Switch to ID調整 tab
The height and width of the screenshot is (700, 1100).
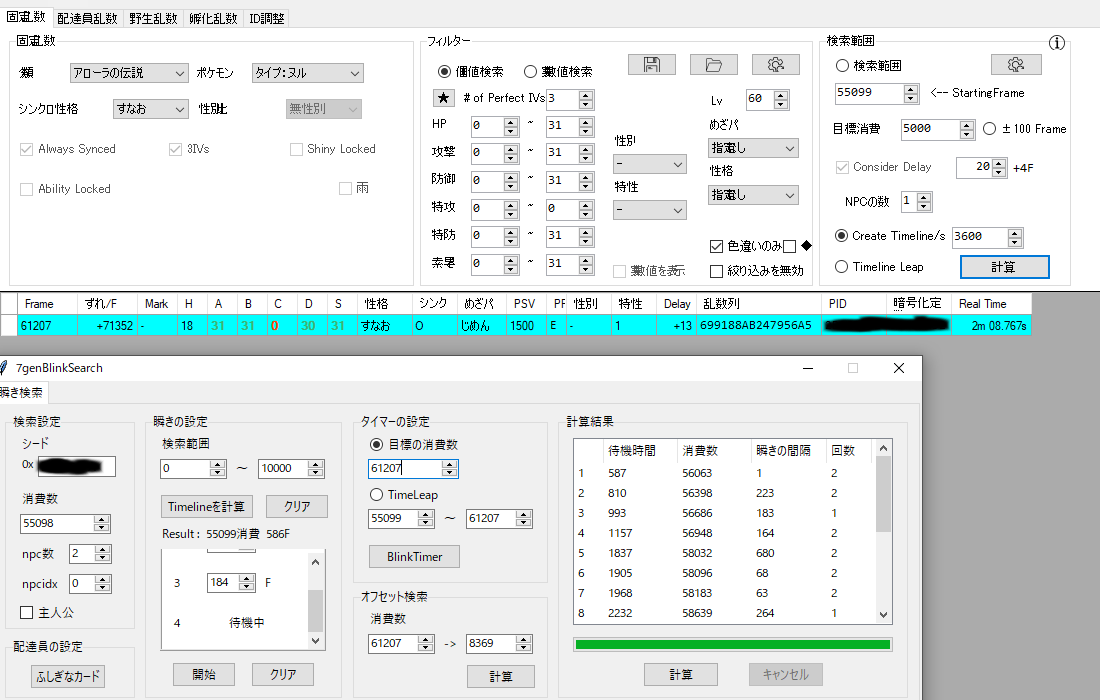coord(267,18)
